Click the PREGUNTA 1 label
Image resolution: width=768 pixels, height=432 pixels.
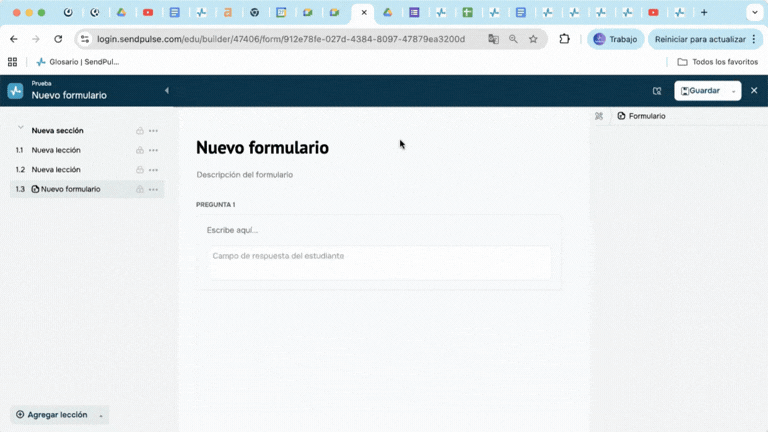coord(216,205)
